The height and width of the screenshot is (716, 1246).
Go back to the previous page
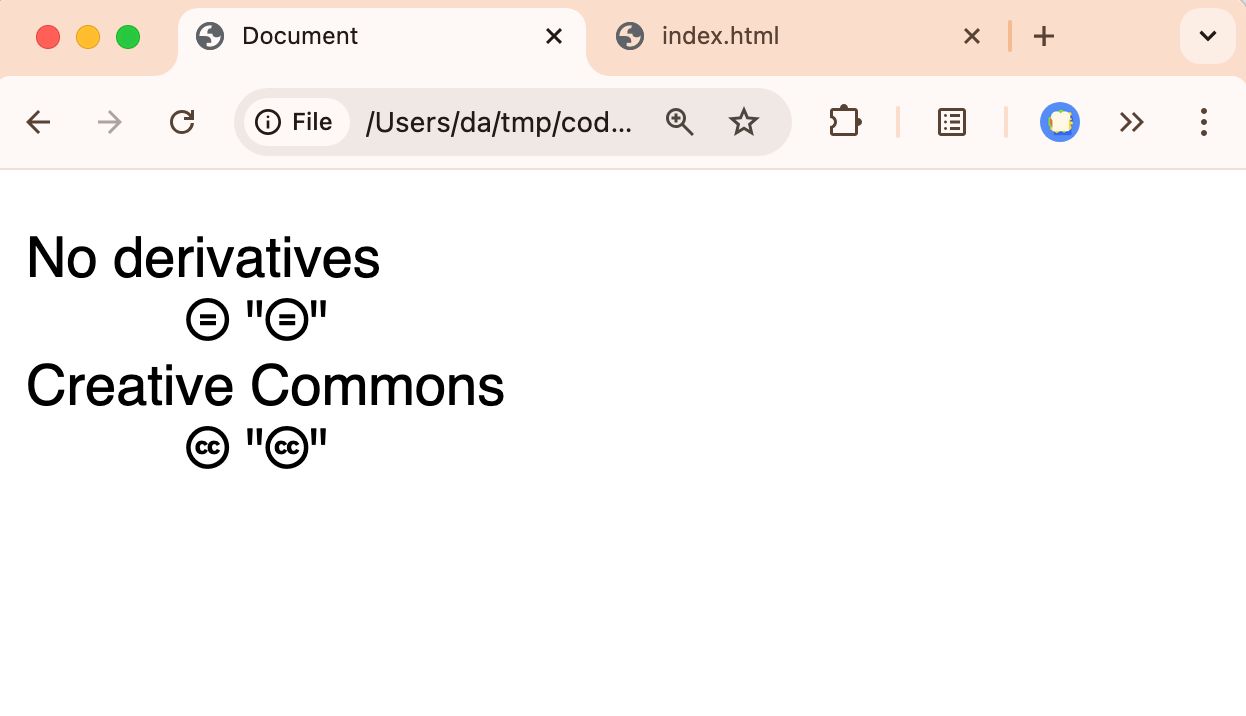coord(38,122)
